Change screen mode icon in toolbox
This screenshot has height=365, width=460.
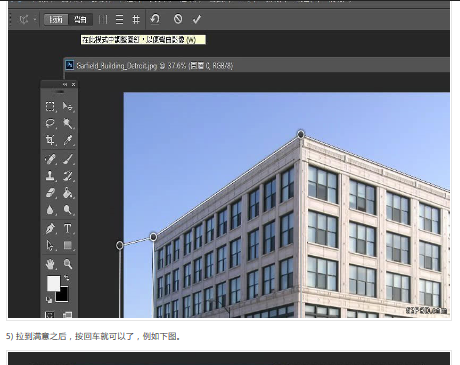[x=68, y=314]
